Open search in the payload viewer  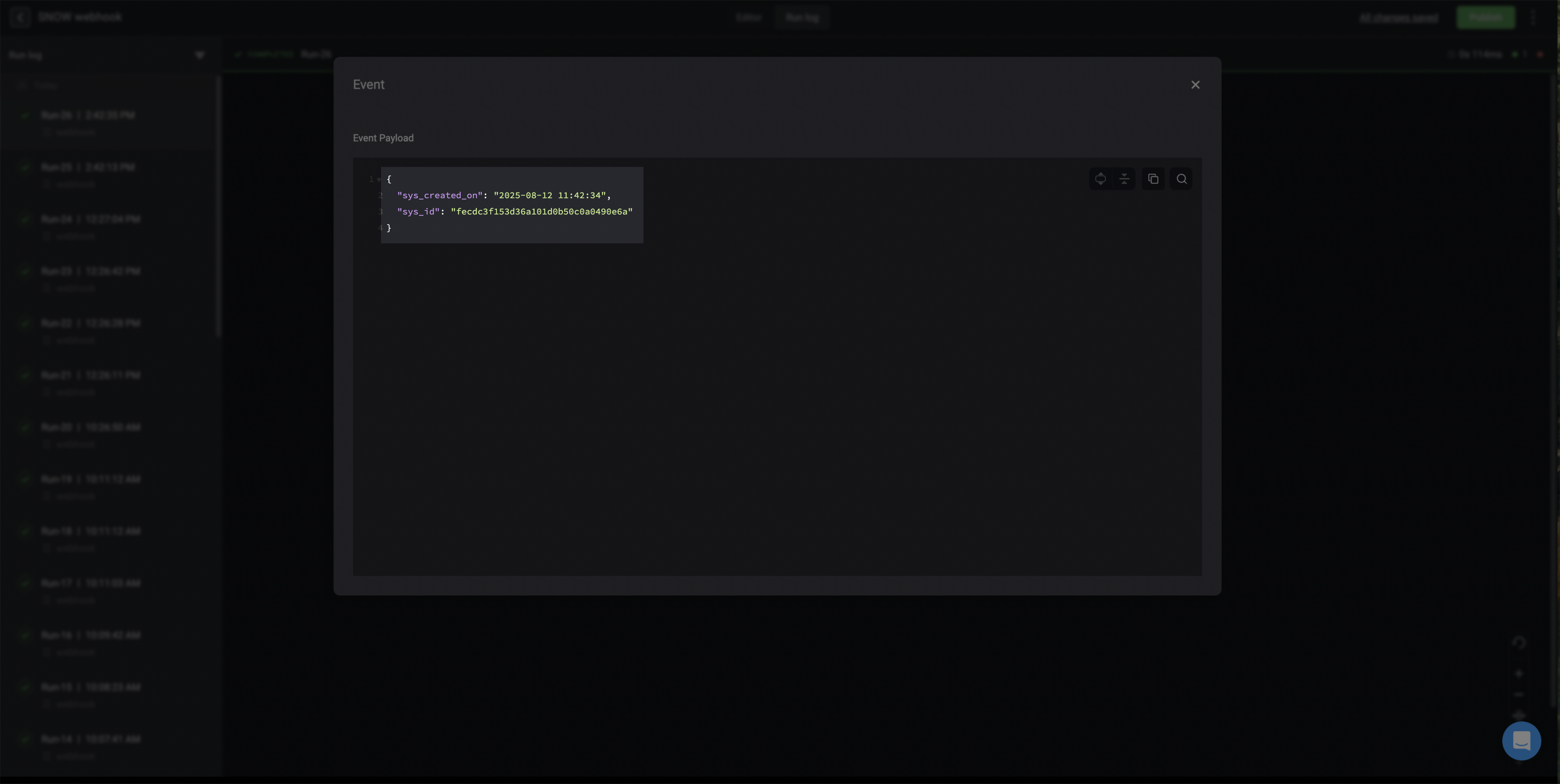point(1181,179)
